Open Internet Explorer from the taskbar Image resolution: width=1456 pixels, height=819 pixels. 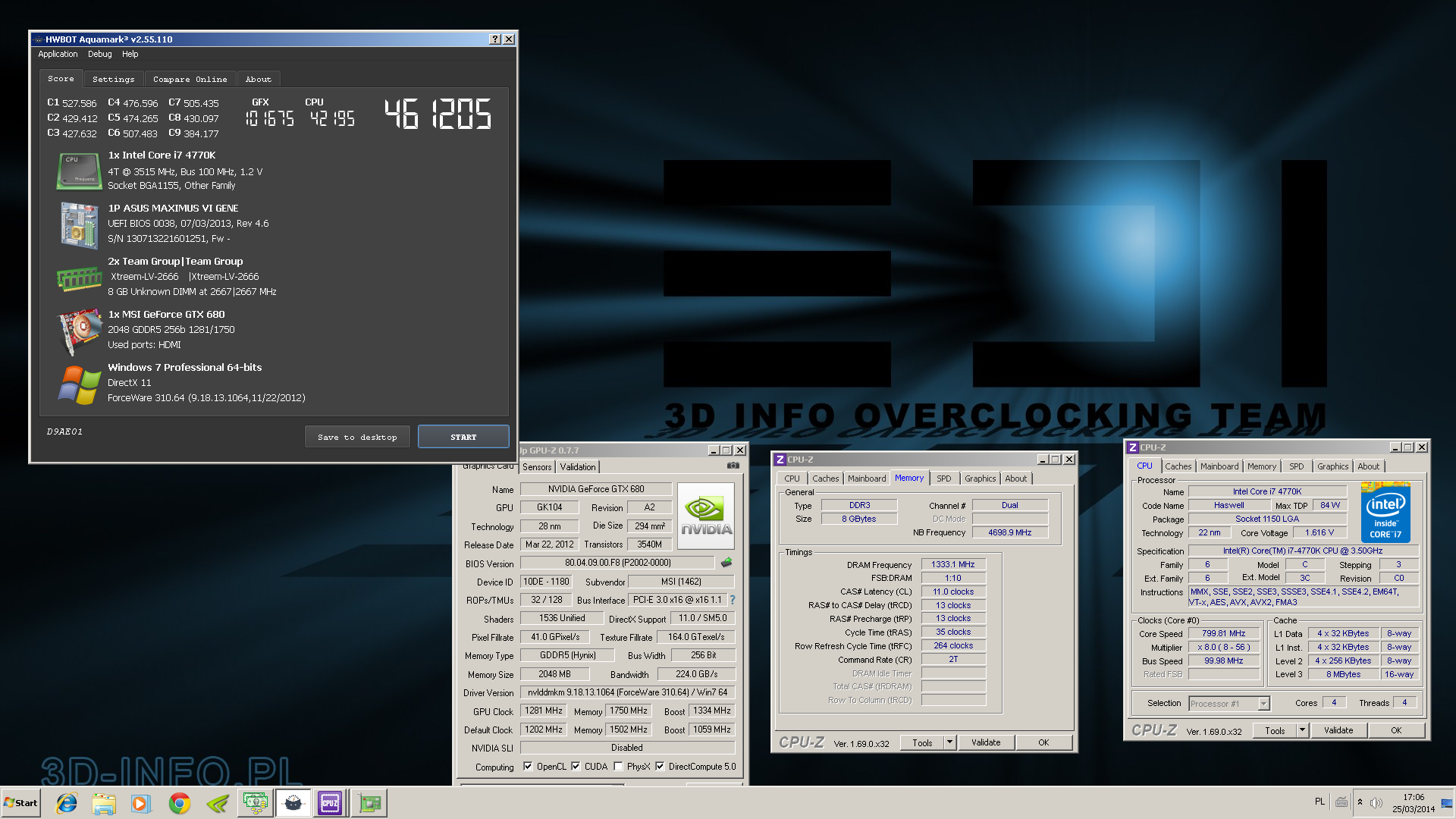pyautogui.click(x=67, y=803)
